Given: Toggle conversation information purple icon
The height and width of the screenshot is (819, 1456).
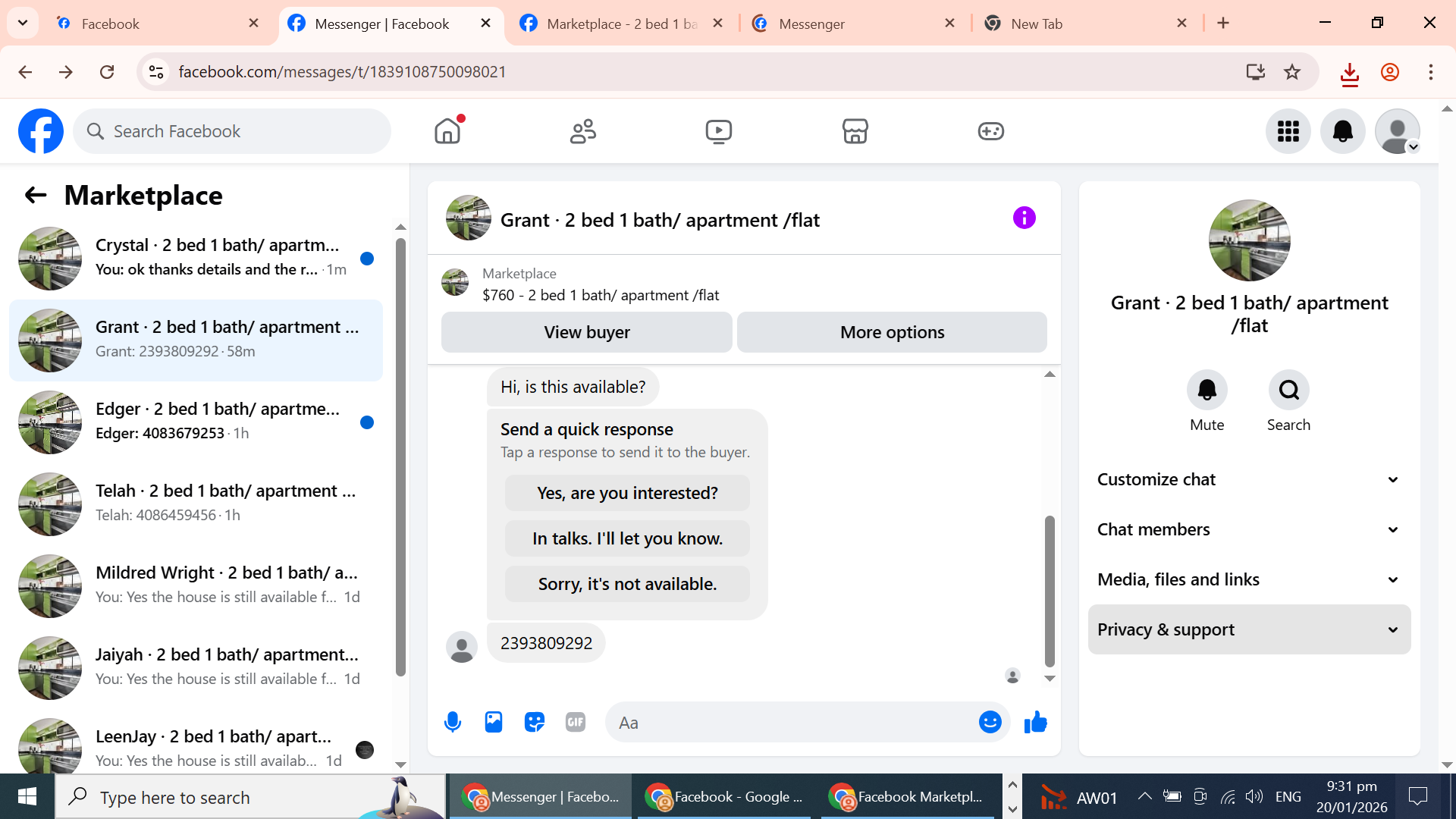Looking at the screenshot, I should (x=1024, y=218).
